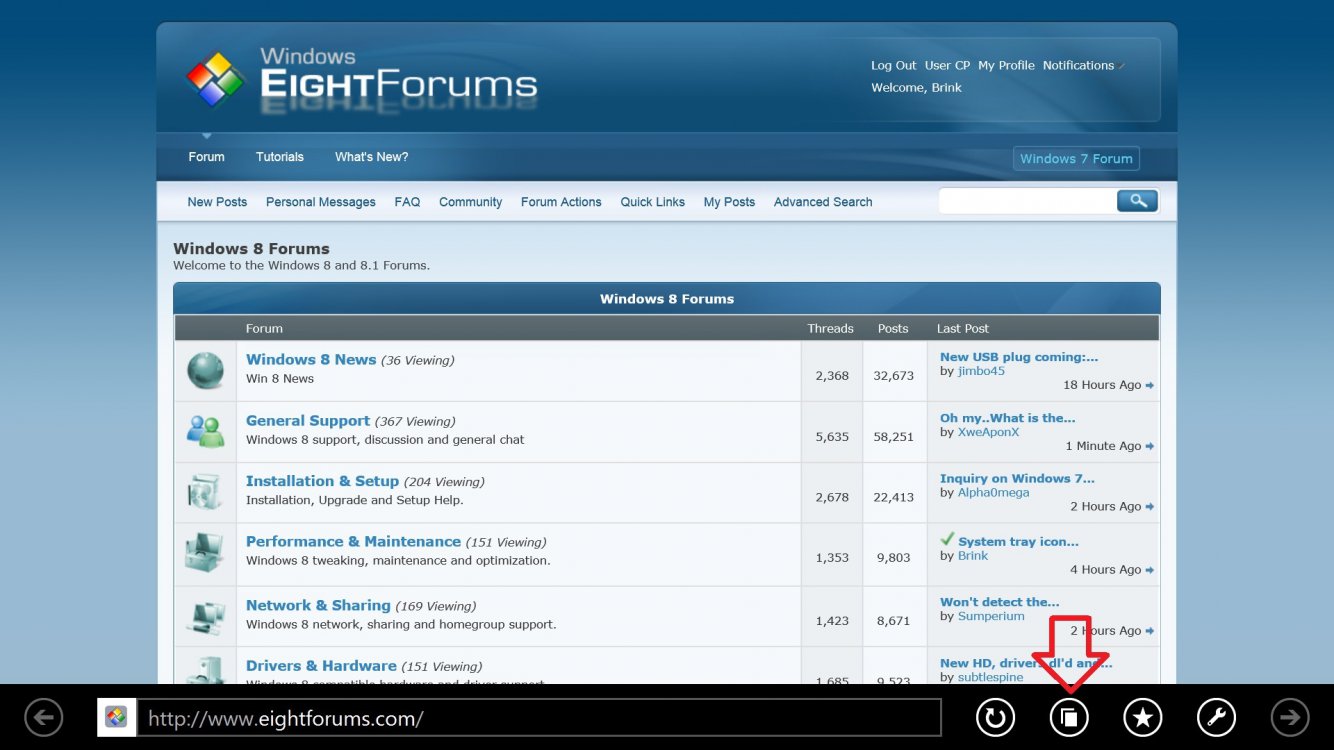Viewport: 1334px width, 750px height.
Task: Click the Favorites star icon
Action: [1143, 717]
